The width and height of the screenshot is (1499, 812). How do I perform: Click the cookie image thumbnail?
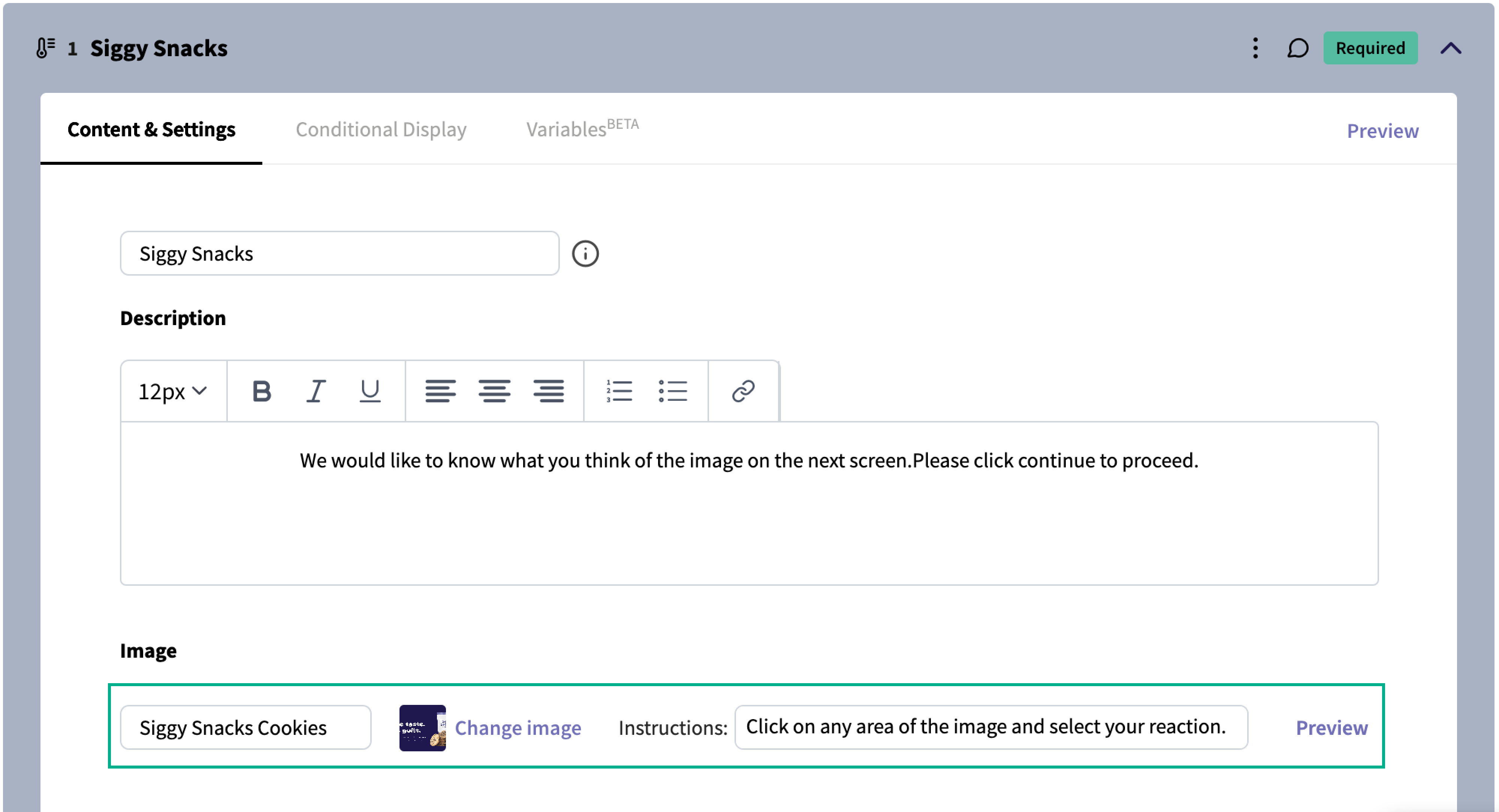pos(422,727)
